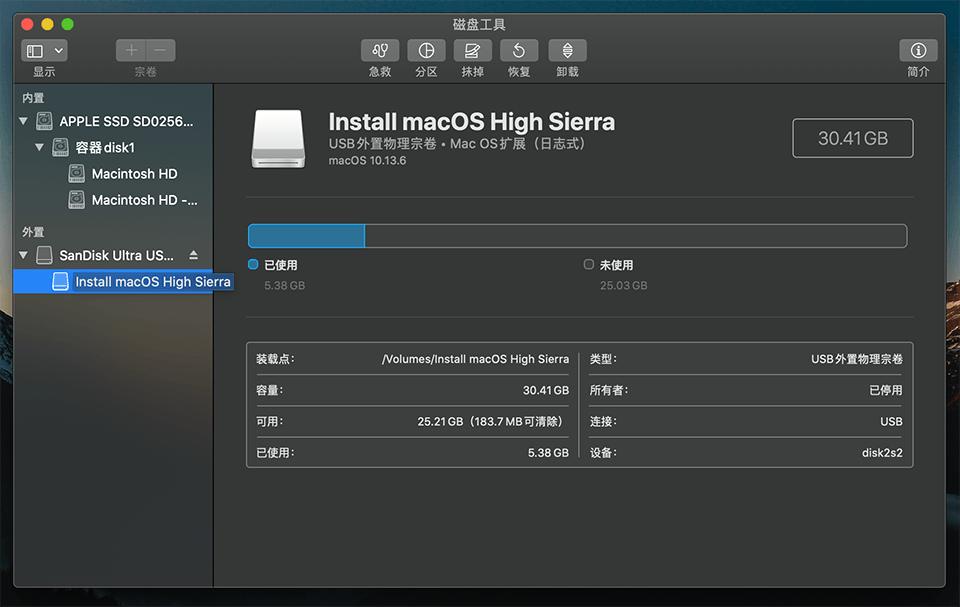Open the 显示 view options dropdown
Viewport: 960px width, 607px height.
(44, 50)
